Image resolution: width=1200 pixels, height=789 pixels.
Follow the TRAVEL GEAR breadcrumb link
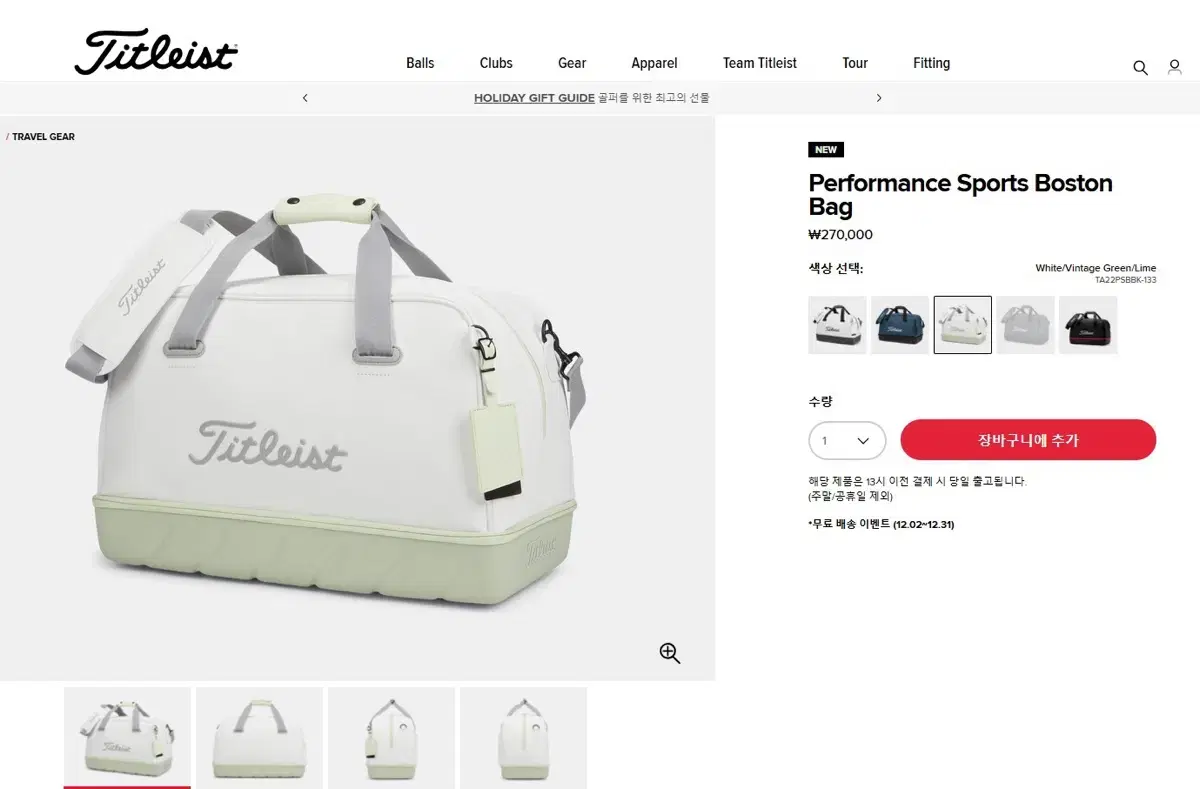click(43, 137)
